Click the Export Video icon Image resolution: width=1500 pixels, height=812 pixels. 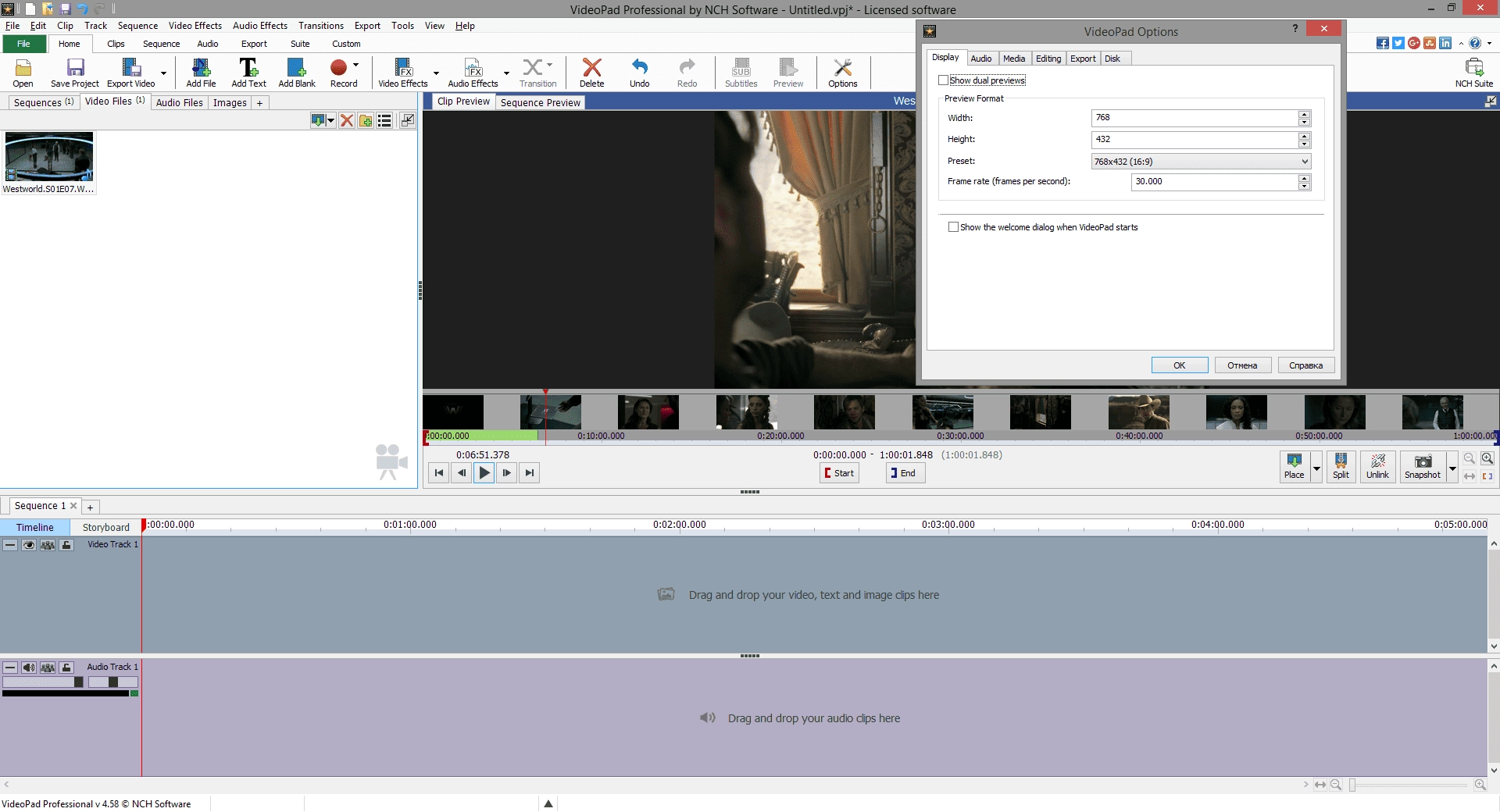131,73
